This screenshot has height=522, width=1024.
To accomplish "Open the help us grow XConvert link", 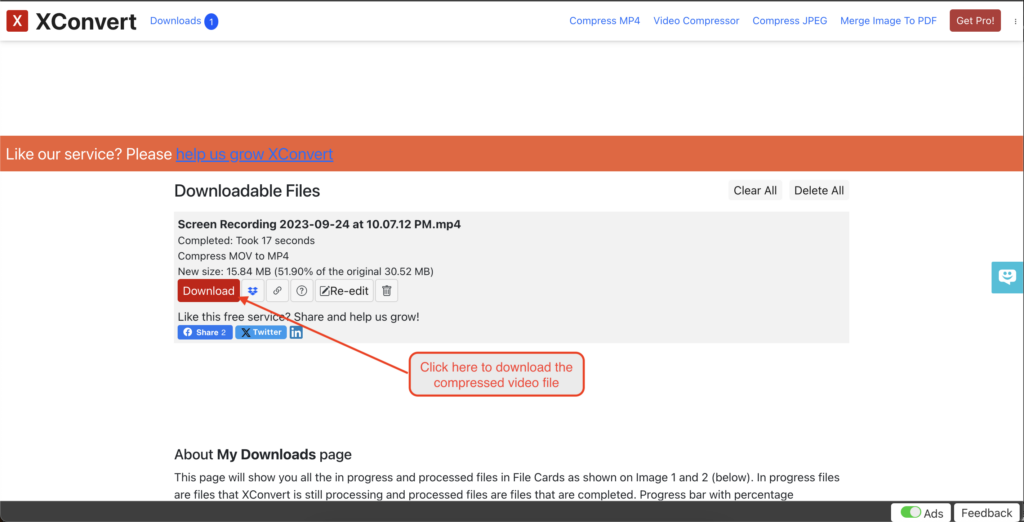I will coord(255,154).
